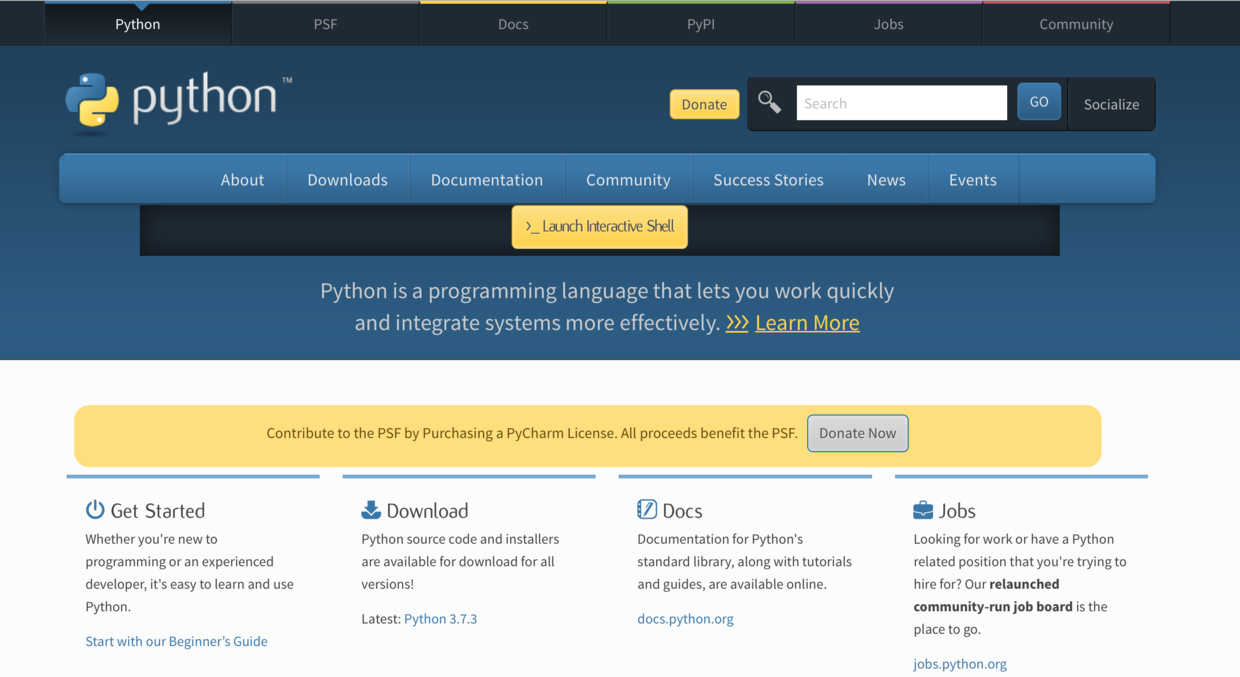Select the Community top tab
Screen dimensions: 1240x677
coord(1076,24)
